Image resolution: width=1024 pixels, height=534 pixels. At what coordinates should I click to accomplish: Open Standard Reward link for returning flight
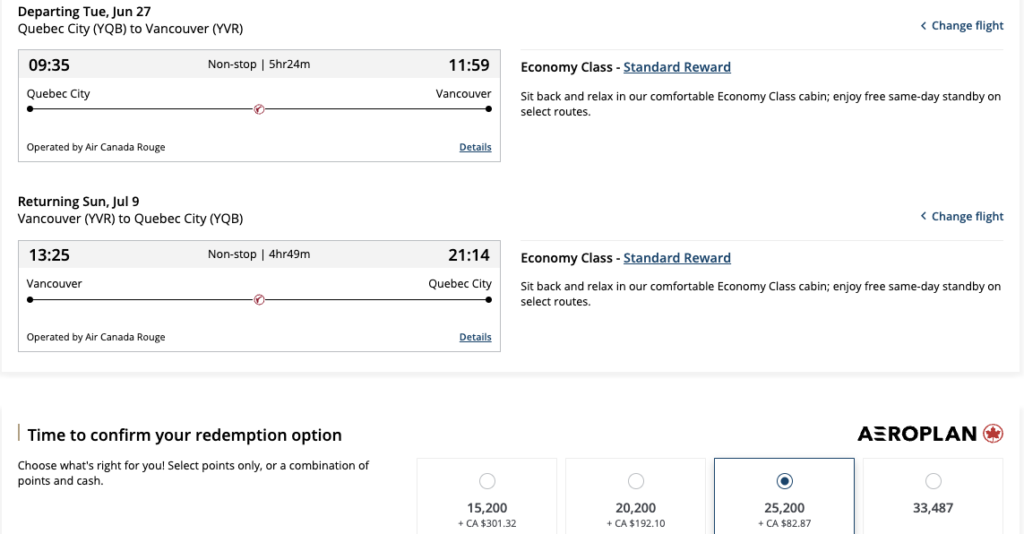(677, 258)
